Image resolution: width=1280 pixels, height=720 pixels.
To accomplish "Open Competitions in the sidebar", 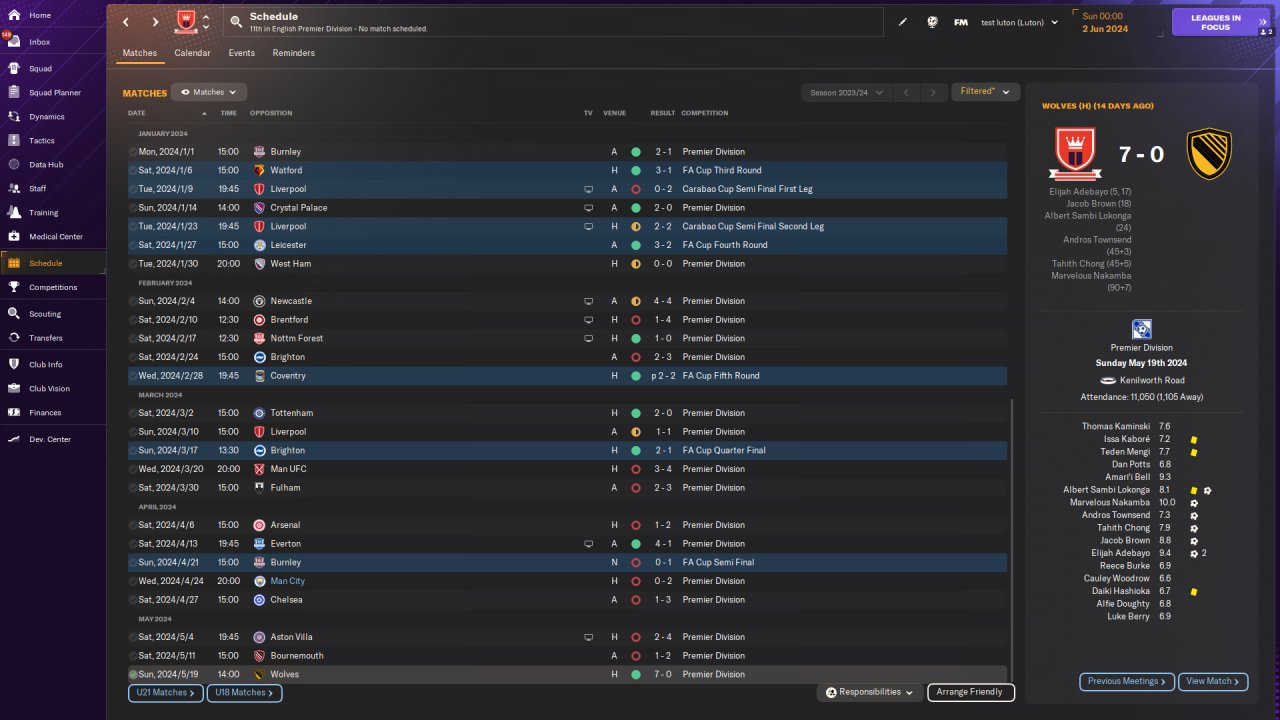I will click(53, 287).
